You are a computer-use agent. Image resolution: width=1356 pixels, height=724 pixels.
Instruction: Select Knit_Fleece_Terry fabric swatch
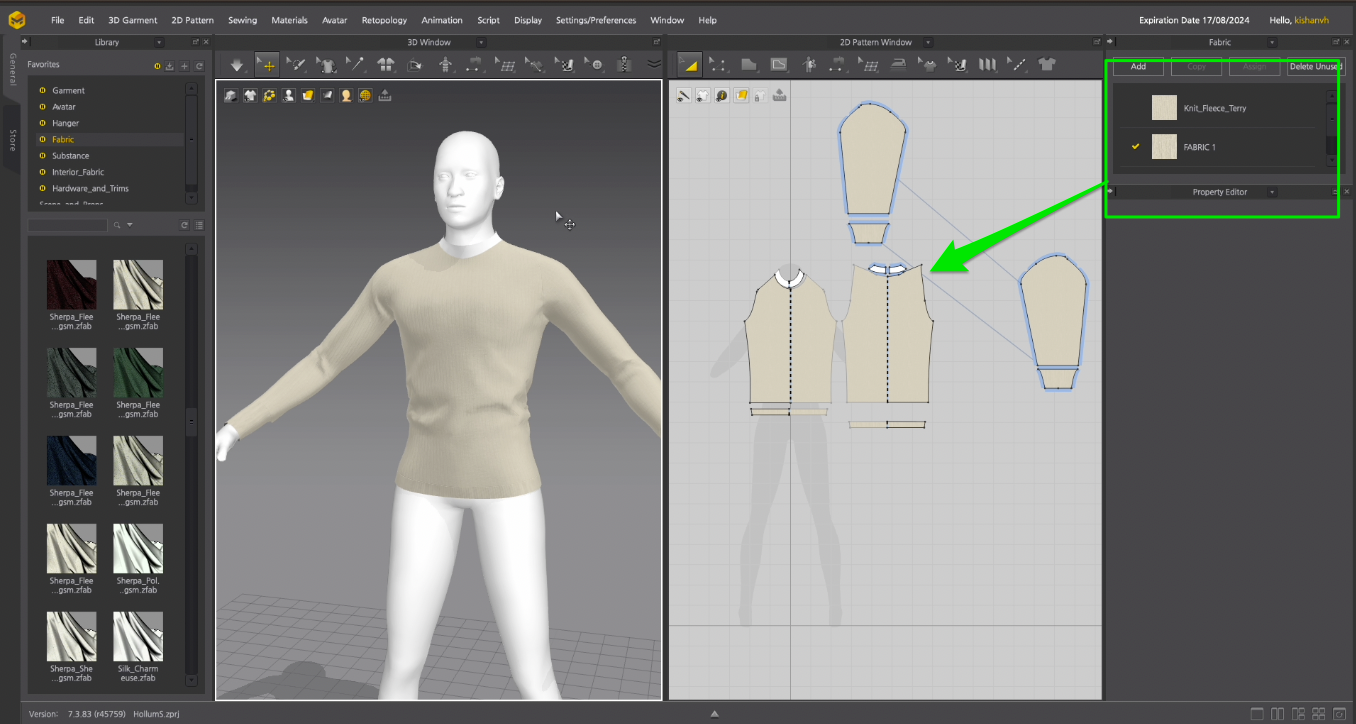click(x=1164, y=108)
